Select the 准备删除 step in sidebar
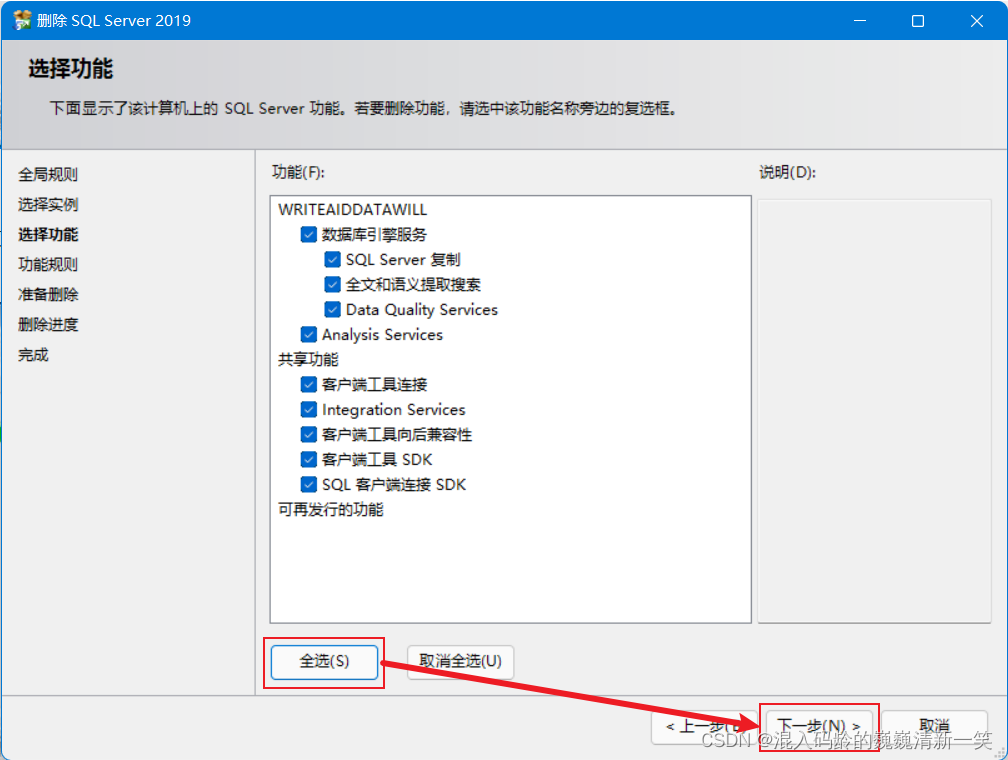 point(48,295)
